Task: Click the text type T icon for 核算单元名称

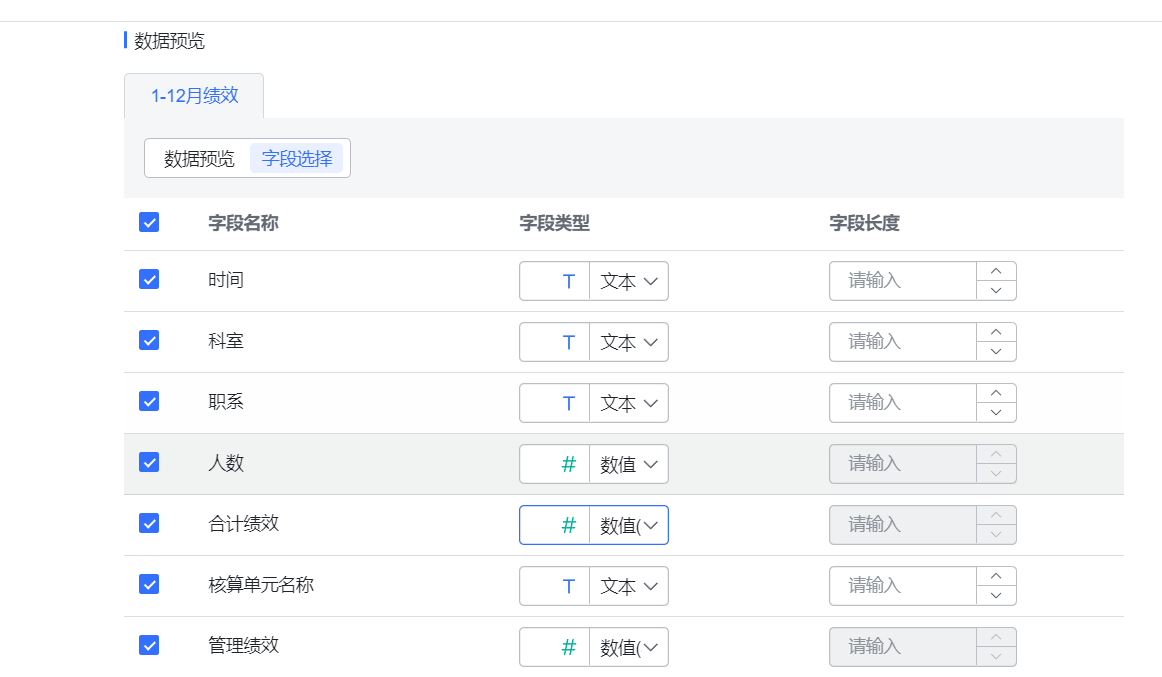Action: 568,586
